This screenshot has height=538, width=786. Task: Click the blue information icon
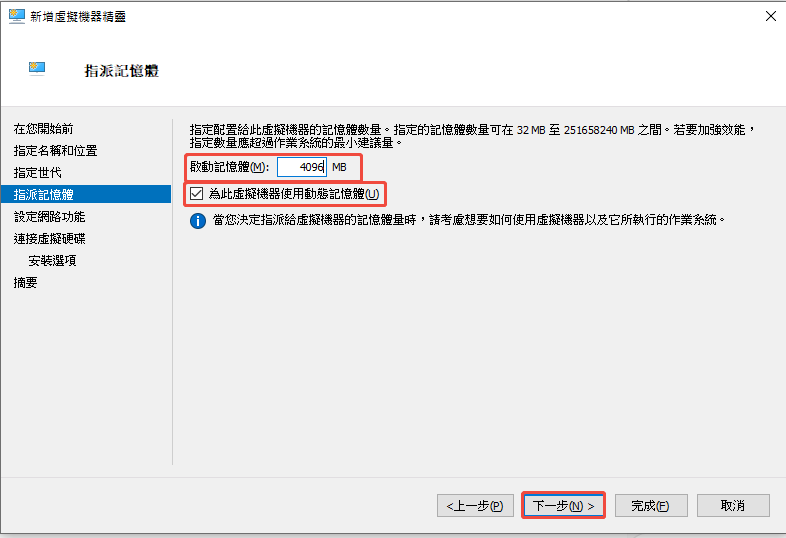click(x=198, y=221)
